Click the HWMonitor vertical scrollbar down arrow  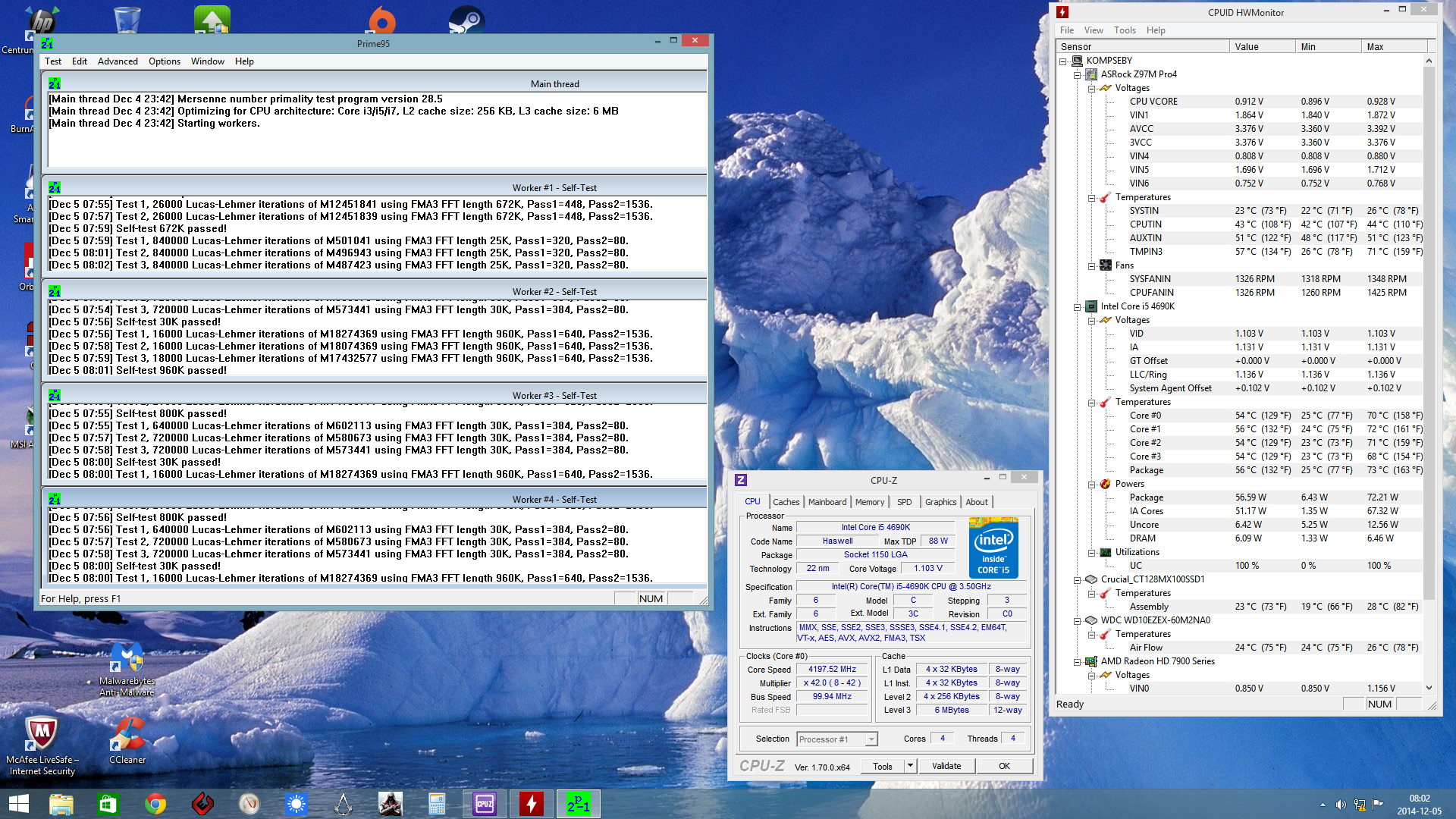click(1429, 688)
